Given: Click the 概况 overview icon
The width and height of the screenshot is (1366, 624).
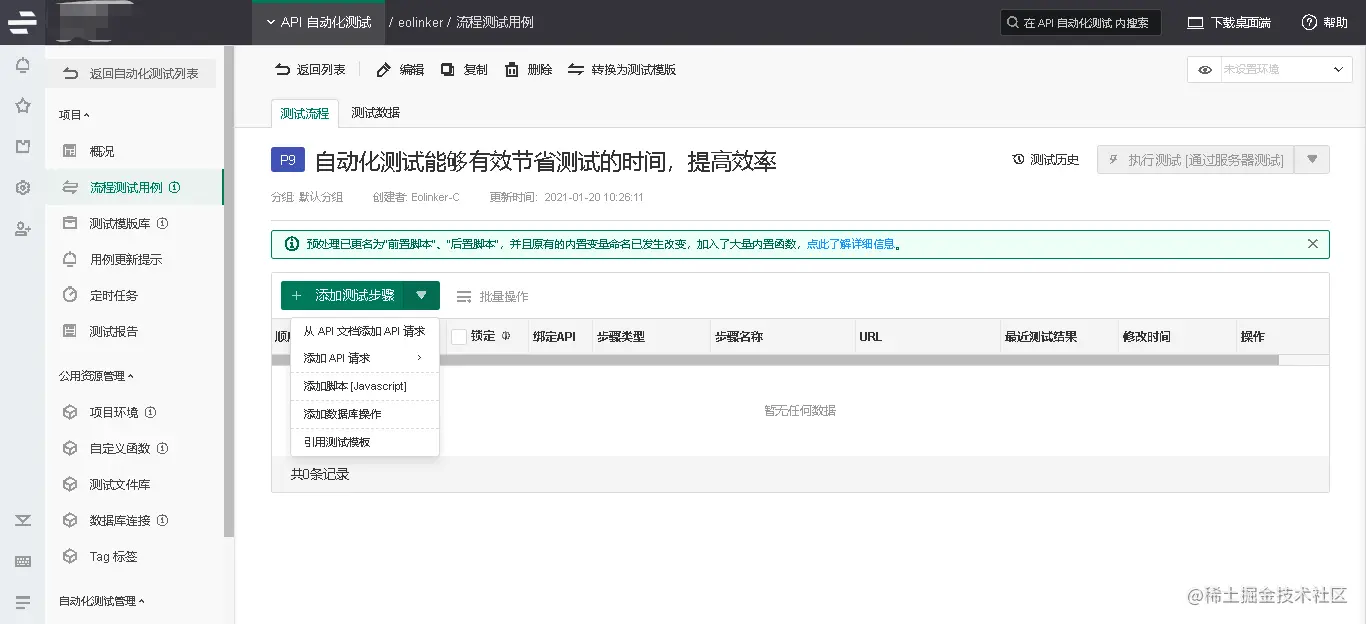Looking at the screenshot, I should pyautogui.click(x=70, y=151).
